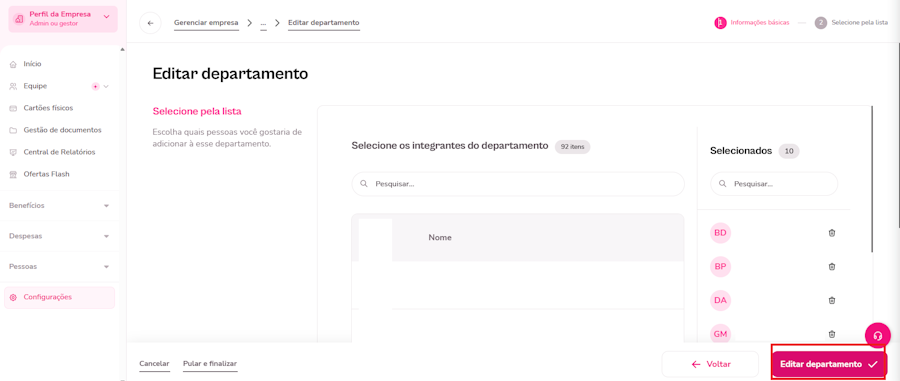Screen dimensions: 900x381
Task: Click the integrantes Pesquisar search field
Action: click(518, 184)
